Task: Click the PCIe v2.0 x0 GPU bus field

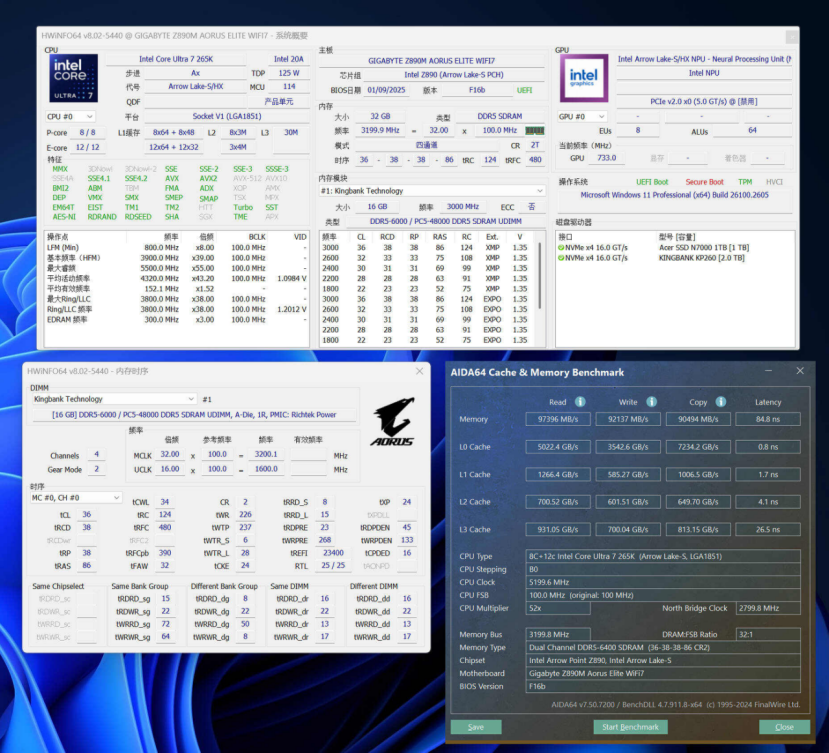Action: pyautogui.click(x=704, y=102)
